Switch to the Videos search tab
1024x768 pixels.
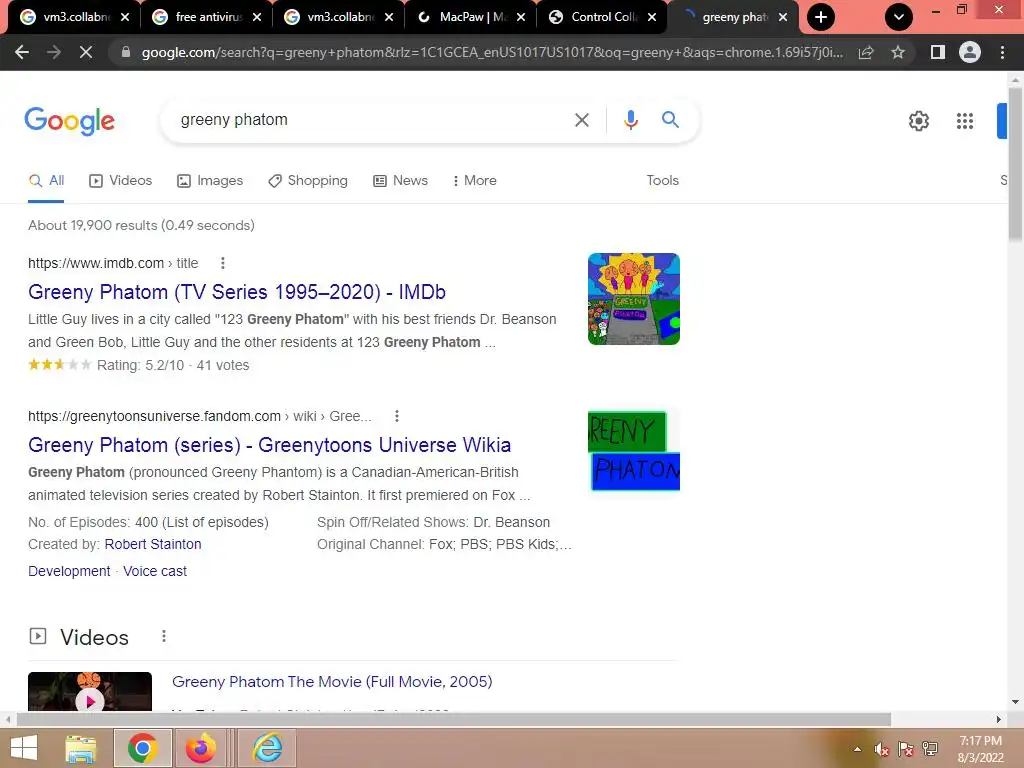121,181
